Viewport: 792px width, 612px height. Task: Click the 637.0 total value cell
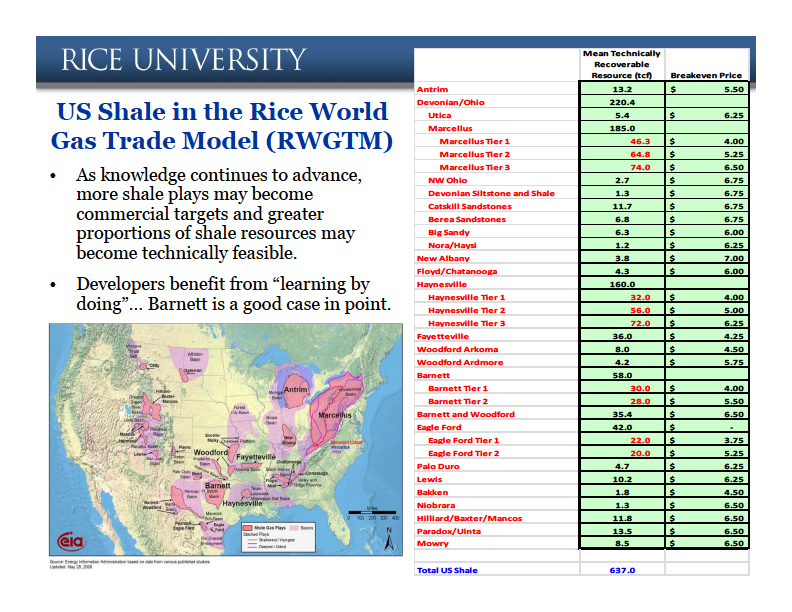[622, 570]
